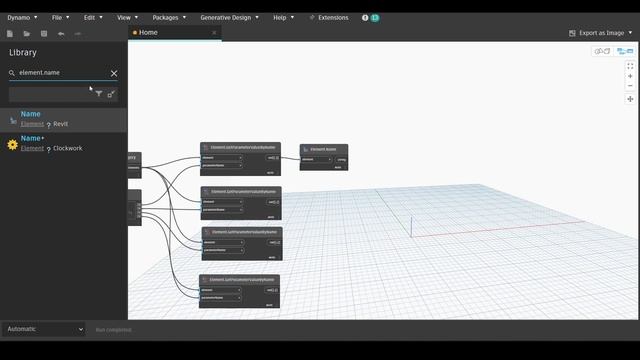640x360 pixels.
Task: Open the Generative Design menu
Action: pos(229,18)
